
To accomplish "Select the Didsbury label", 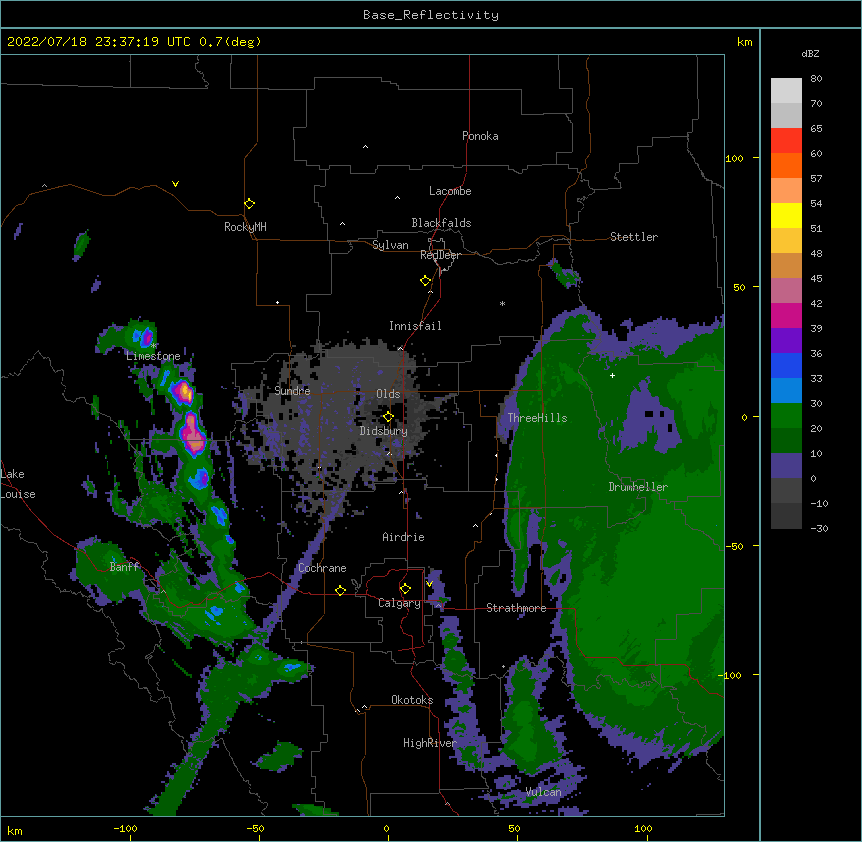I will tap(383, 431).
